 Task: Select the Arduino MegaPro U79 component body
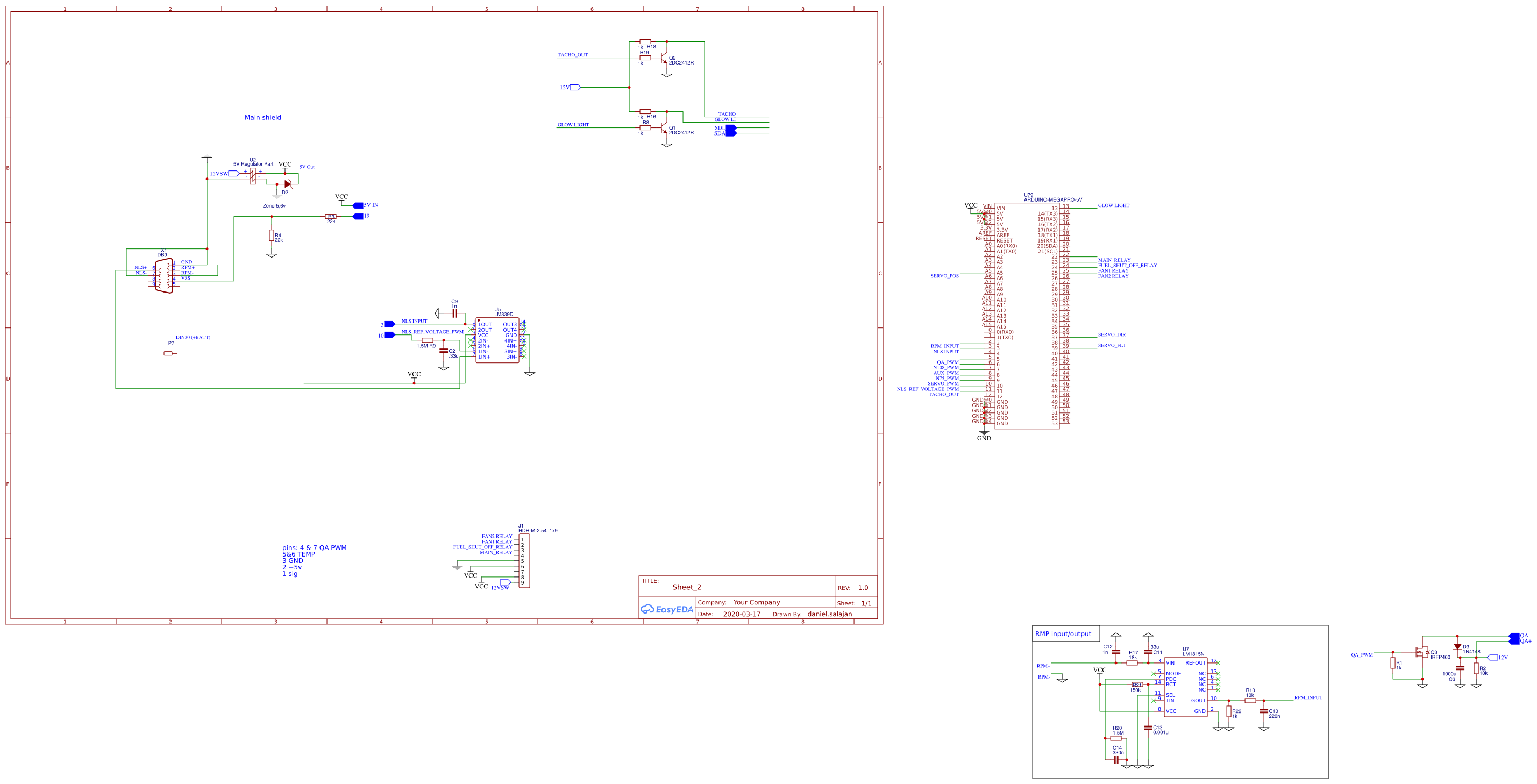(x=1027, y=316)
